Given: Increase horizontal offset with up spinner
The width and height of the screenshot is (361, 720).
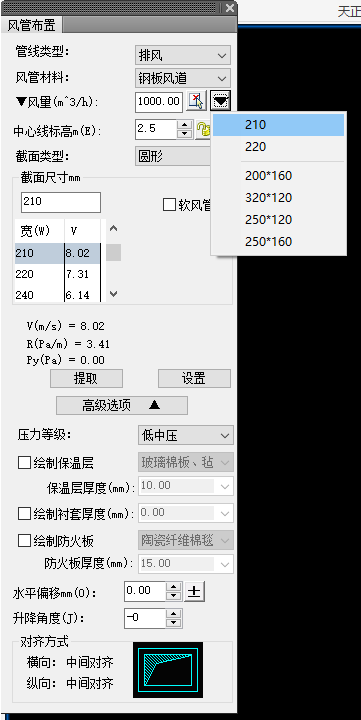Looking at the screenshot, I should point(173,586).
